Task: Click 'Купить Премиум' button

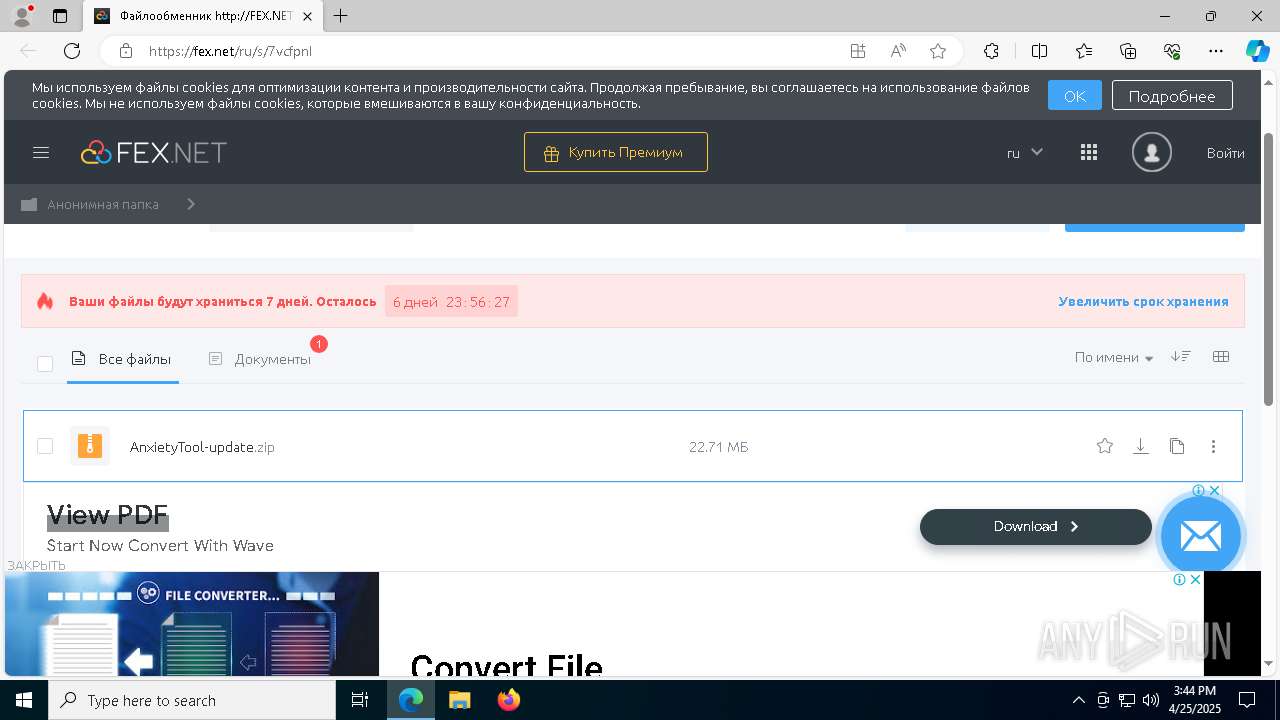Action: 616,152
